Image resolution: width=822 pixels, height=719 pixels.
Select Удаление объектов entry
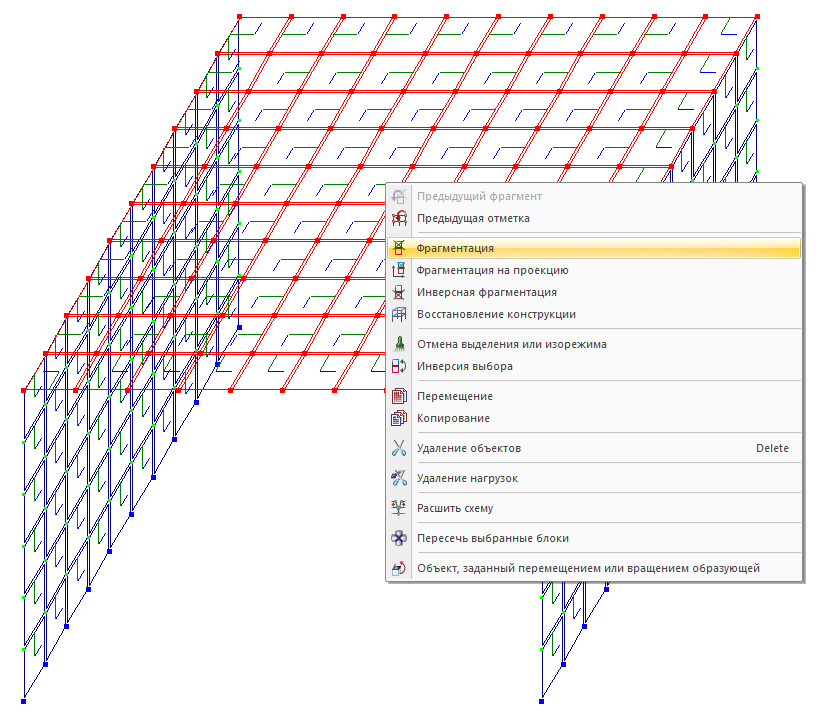click(594, 448)
